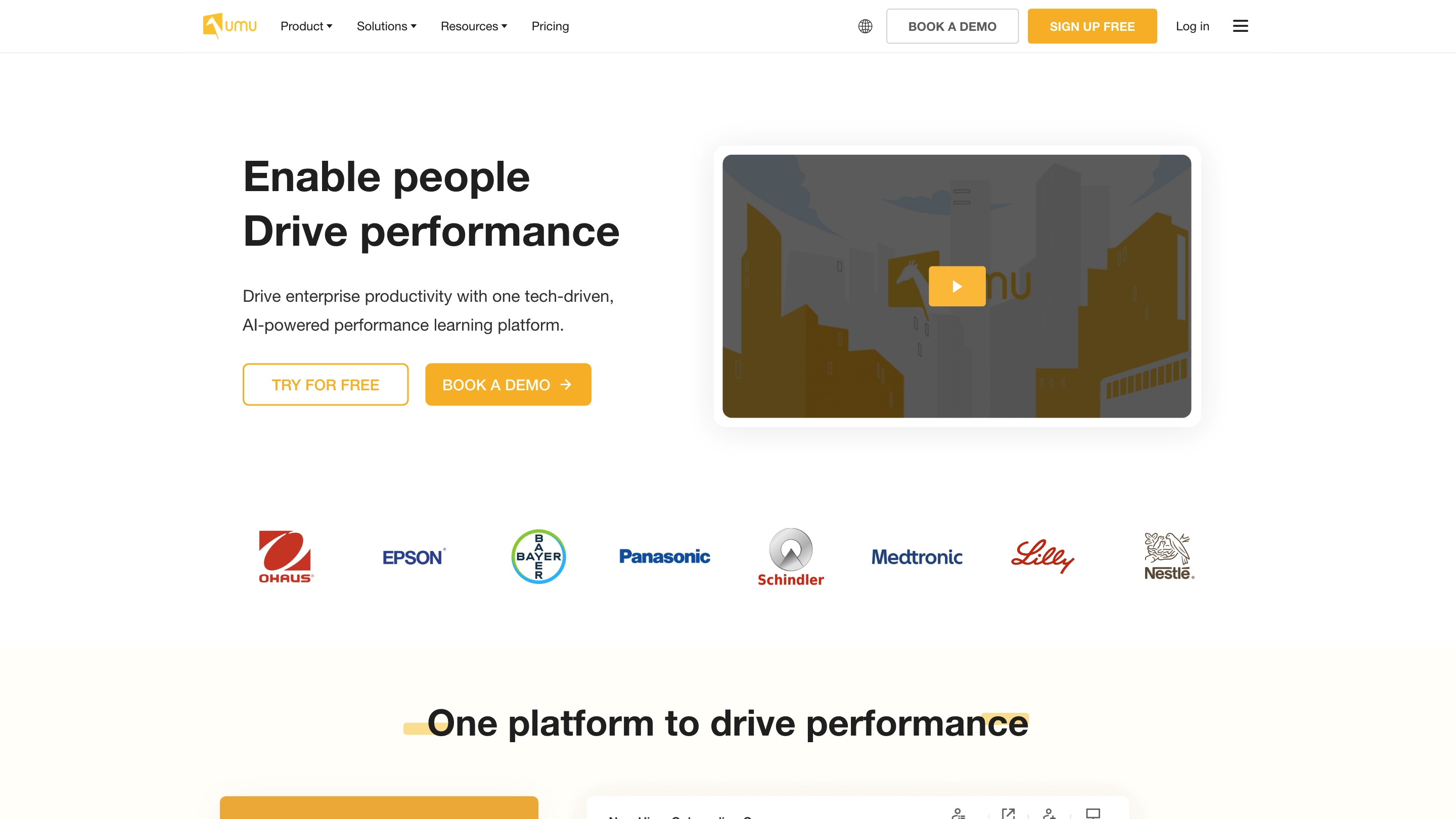Open the Pricing page

pyautogui.click(x=550, y=26)
